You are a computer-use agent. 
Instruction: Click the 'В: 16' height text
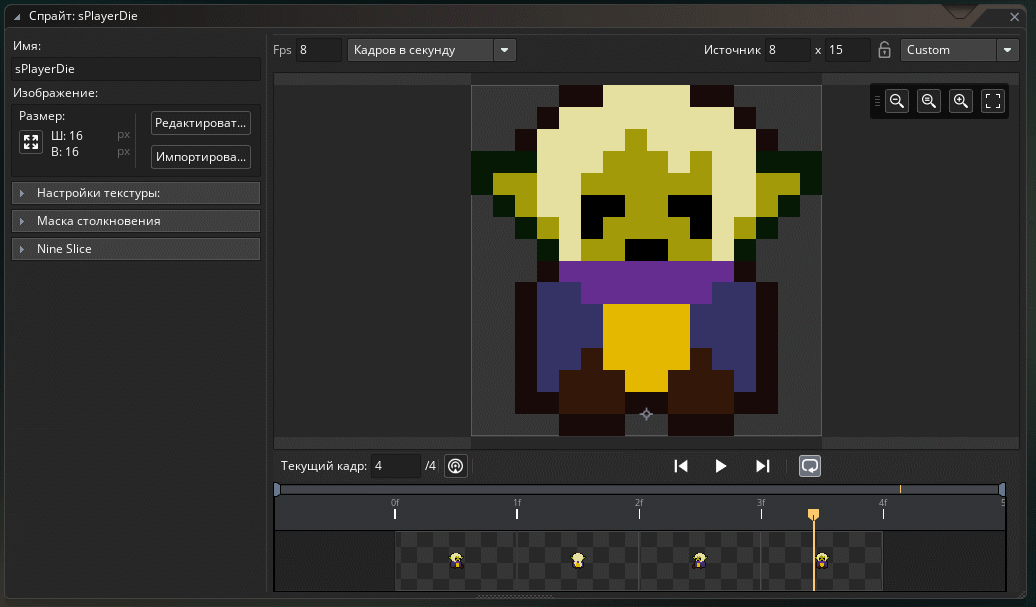tap(65, 152)
